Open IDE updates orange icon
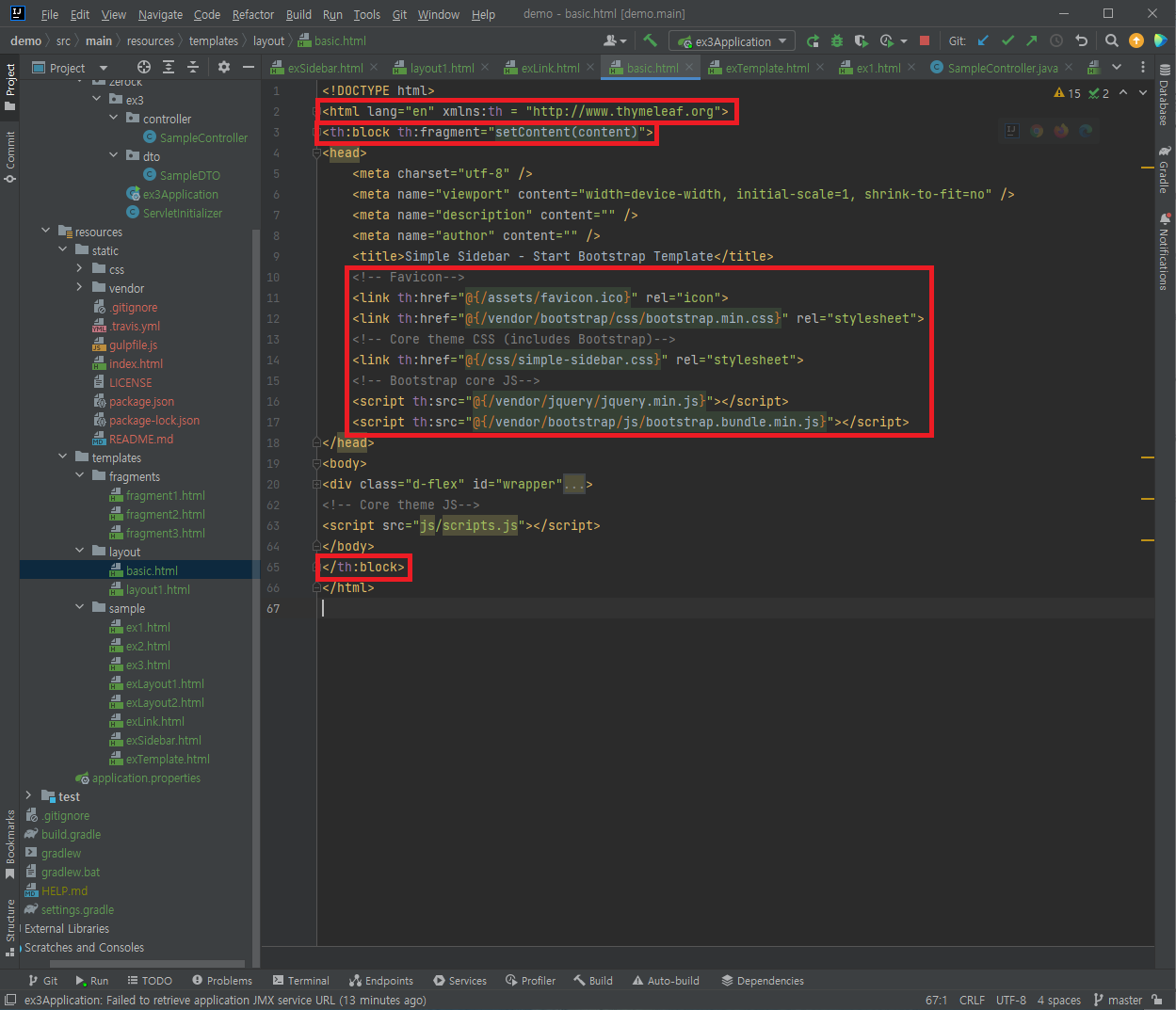 (1136, 40)
